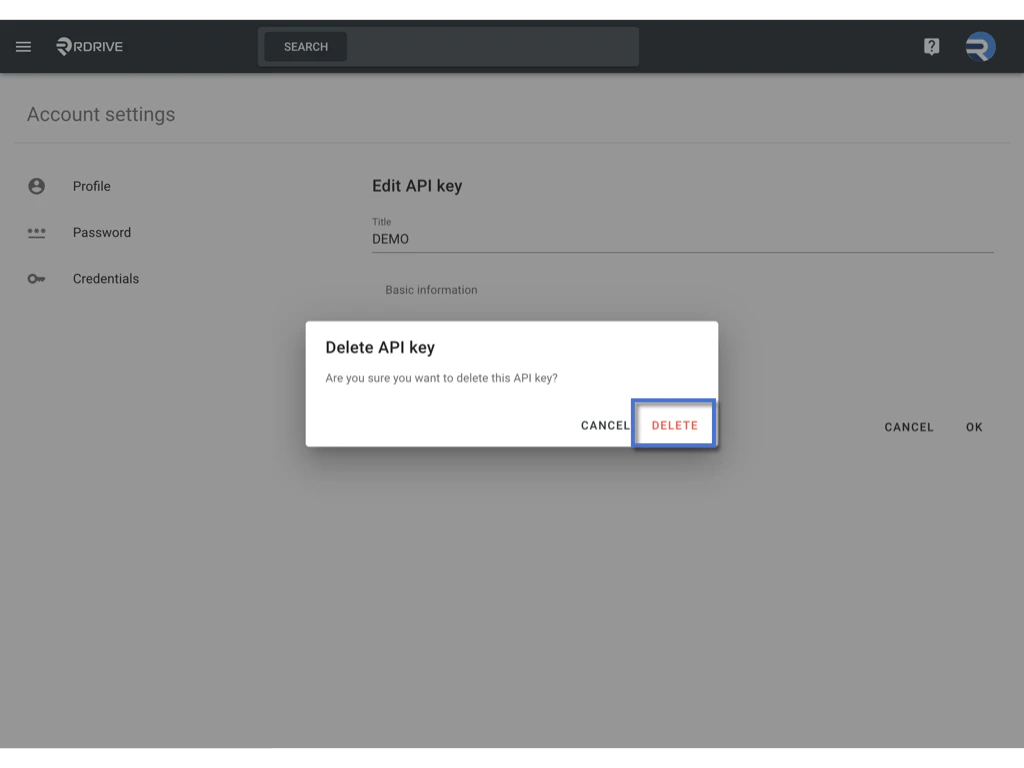Open the hamburger navigation menu
The width and height of the screenshot is (1024, 768).
[x=23, y=46]
